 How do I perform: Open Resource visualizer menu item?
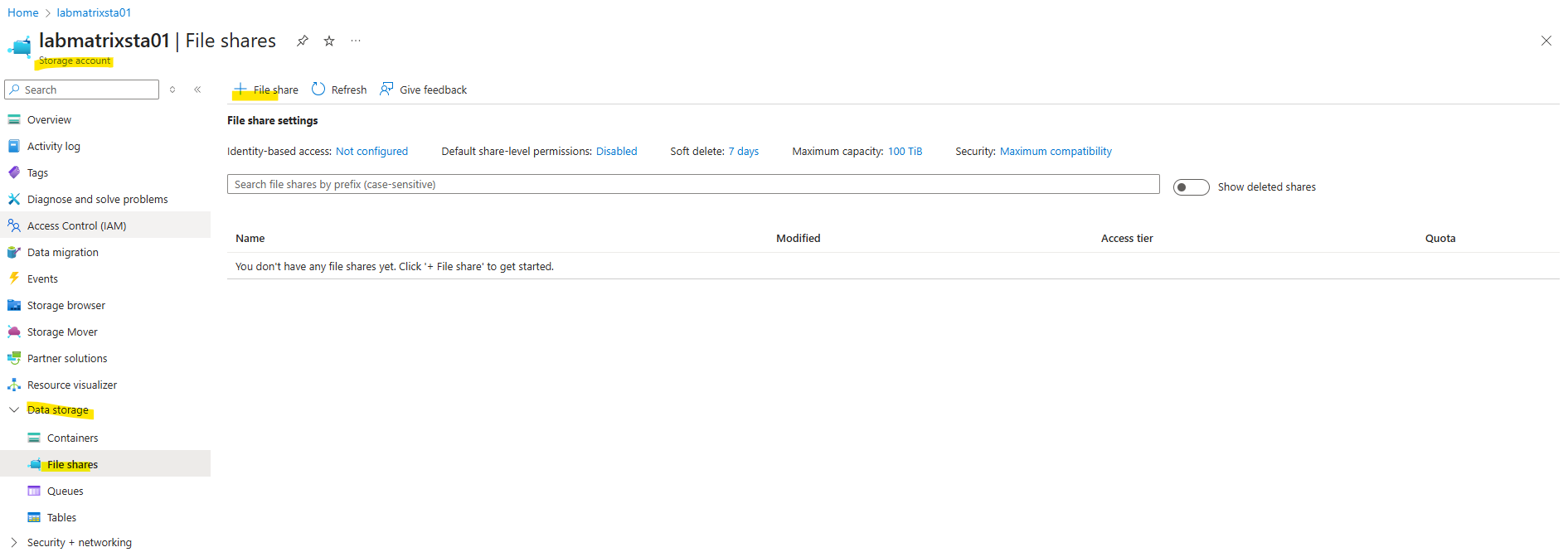click(x=72, y=385)
